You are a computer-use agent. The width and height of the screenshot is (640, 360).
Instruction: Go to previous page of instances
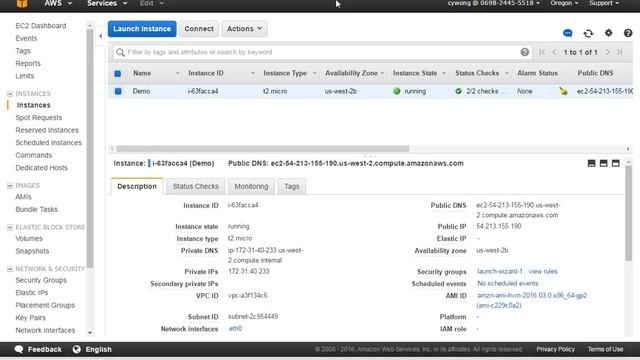pyautogui.click(x=554, y=52)
